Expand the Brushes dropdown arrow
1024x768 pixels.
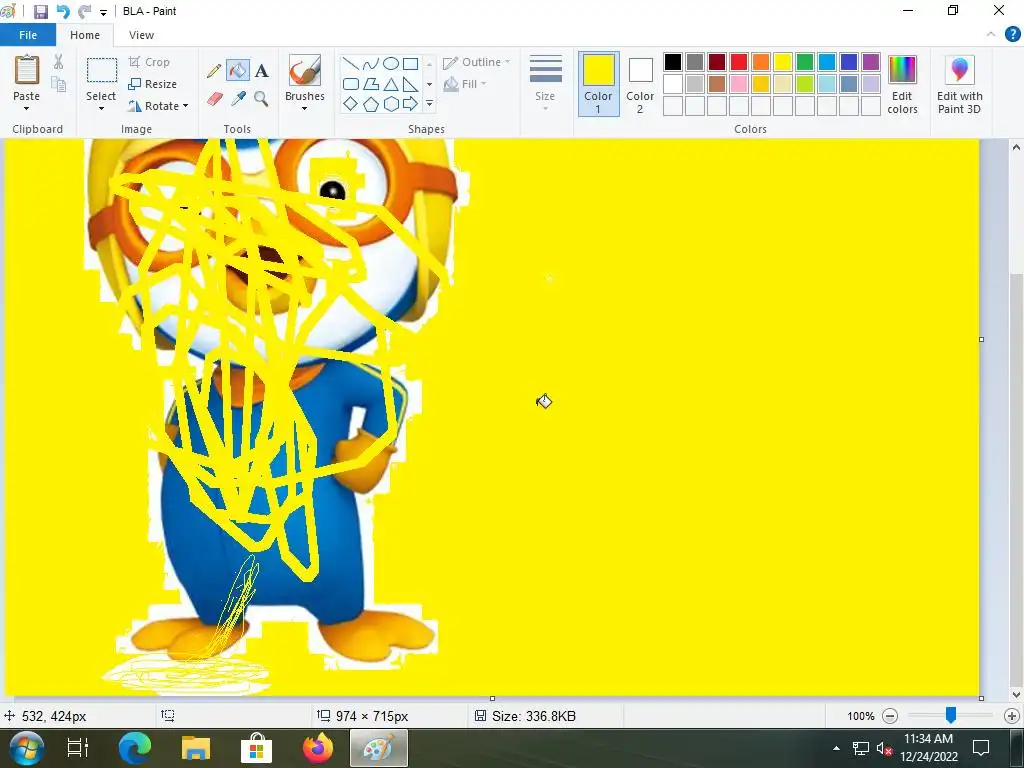[x=304, y=109]
